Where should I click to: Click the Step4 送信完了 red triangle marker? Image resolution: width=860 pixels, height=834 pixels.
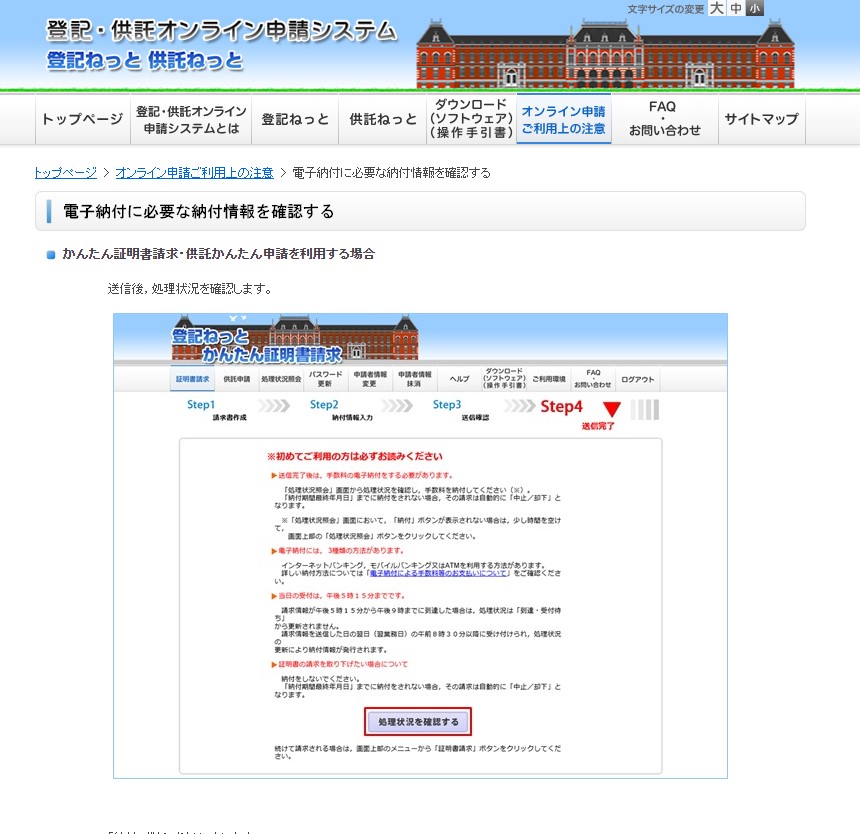pos(612,409)
